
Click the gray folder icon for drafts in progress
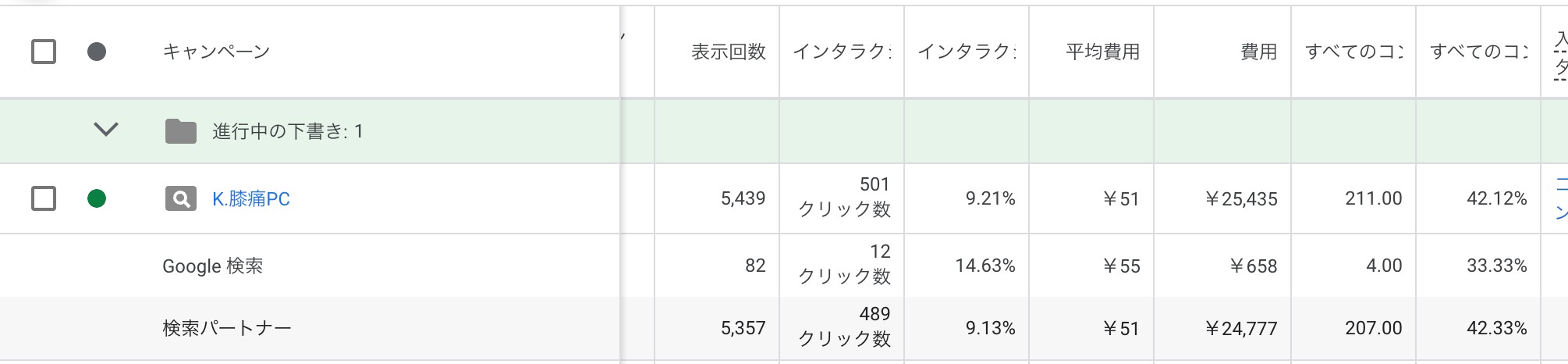tap(180, 131)
